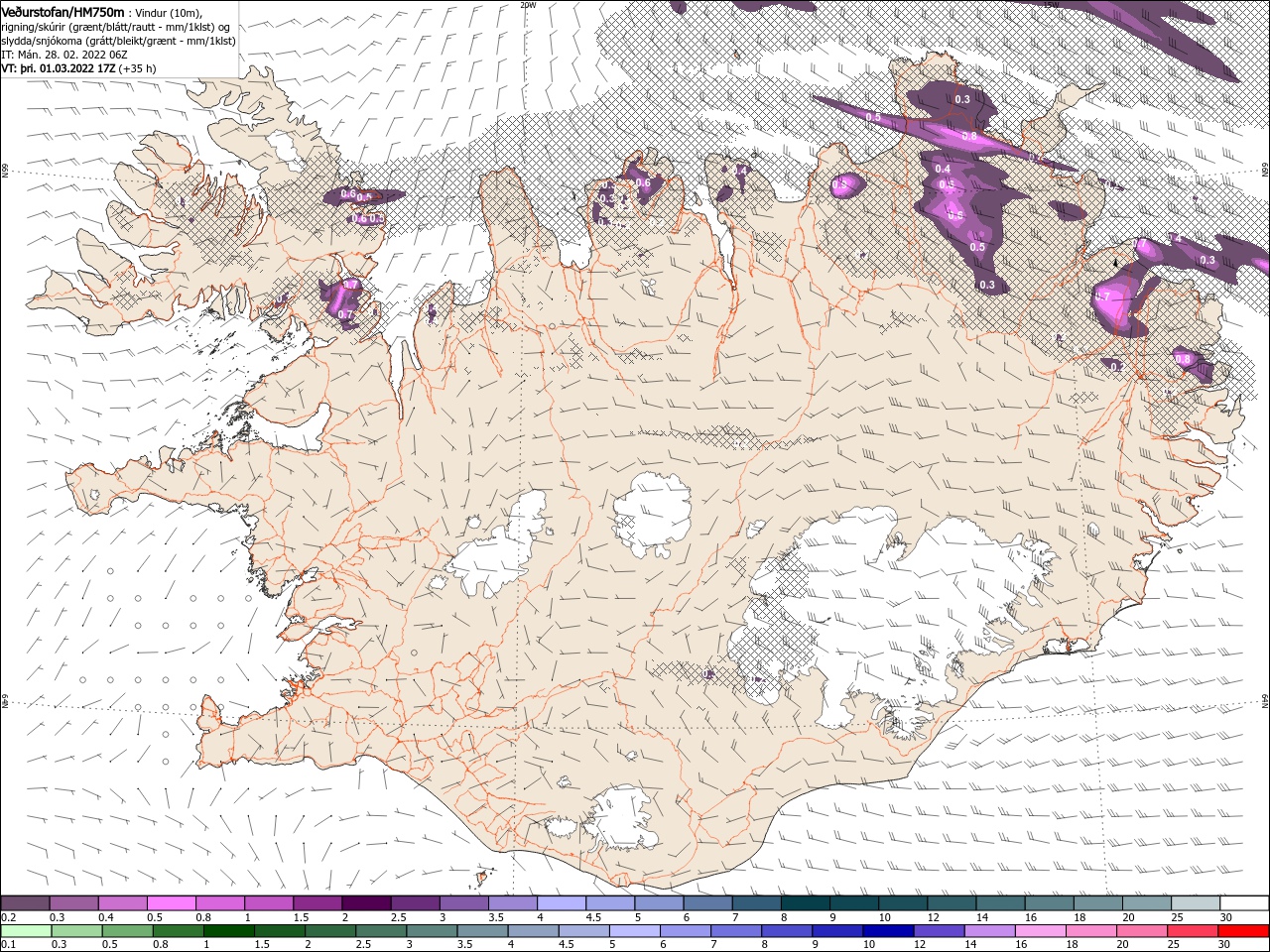This screenshot has width=1270, height=952.
Task: Click the darkest purple swatch near 2 in the snow legend
Action: (x=366, y=903)
